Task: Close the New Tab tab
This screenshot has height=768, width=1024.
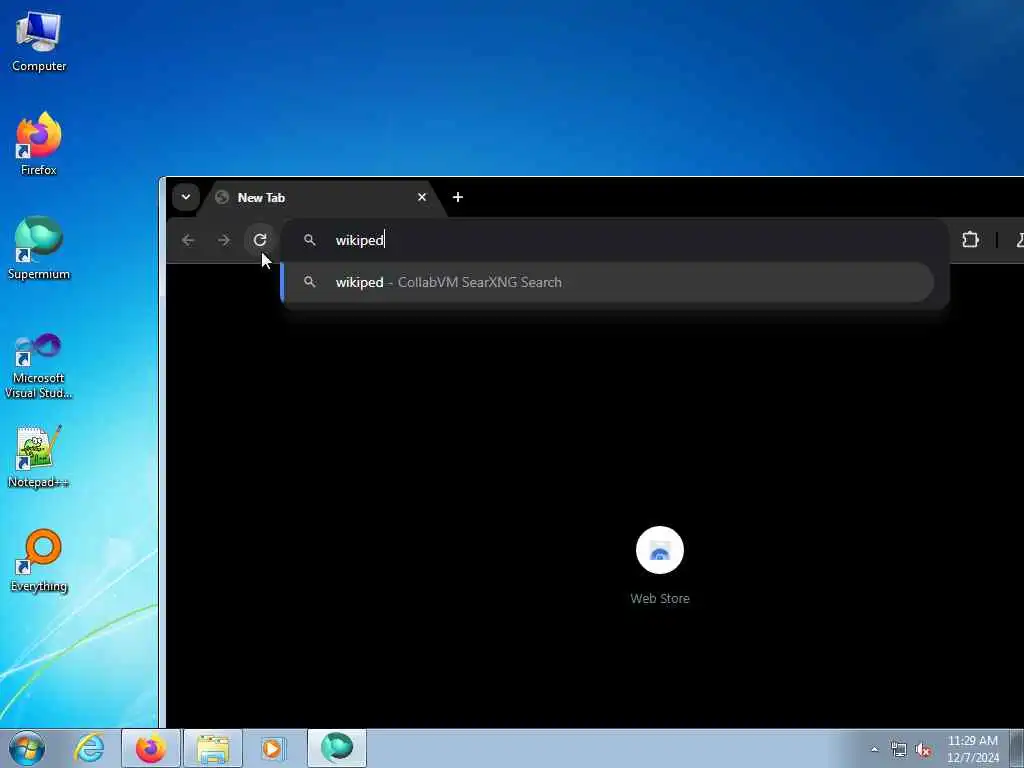Action: [422, 197]
